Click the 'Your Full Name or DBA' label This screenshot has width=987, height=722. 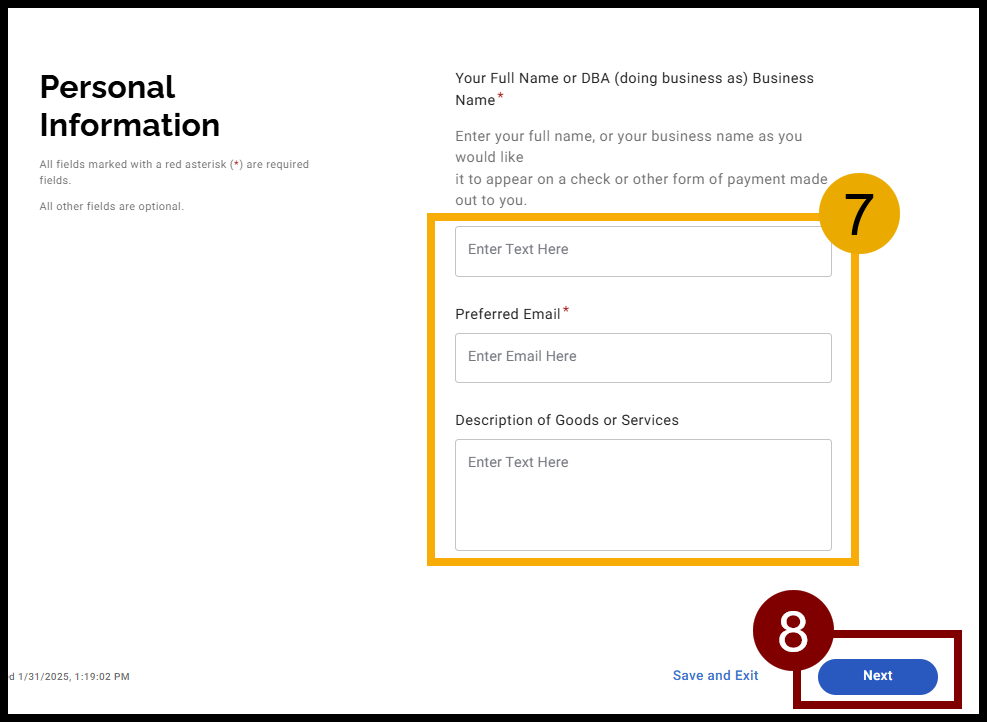(x=634, y=78)
